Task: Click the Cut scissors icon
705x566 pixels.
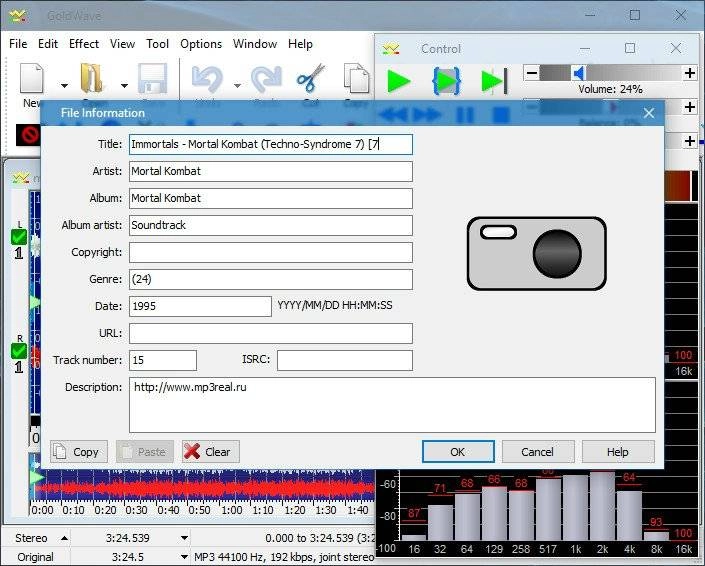Action: point(311,78)
